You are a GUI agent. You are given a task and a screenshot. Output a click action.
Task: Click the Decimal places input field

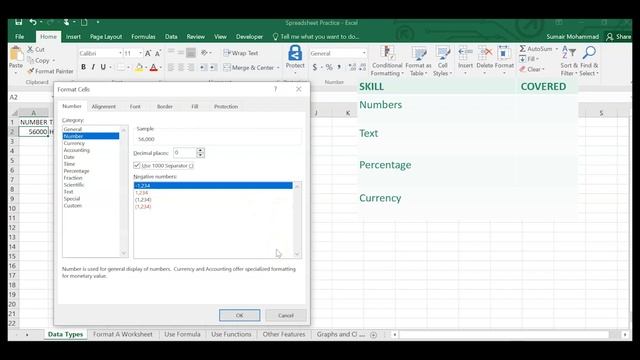point(185,153)
